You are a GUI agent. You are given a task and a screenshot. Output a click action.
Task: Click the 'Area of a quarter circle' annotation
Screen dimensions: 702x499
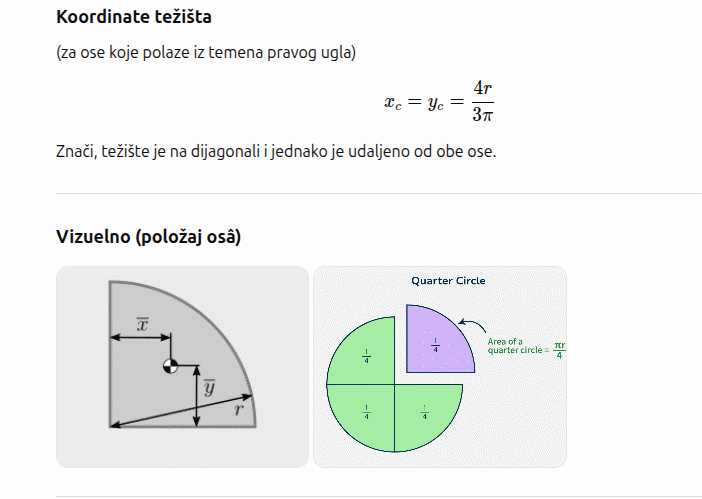pyautogui.click(x=524, y=348)
